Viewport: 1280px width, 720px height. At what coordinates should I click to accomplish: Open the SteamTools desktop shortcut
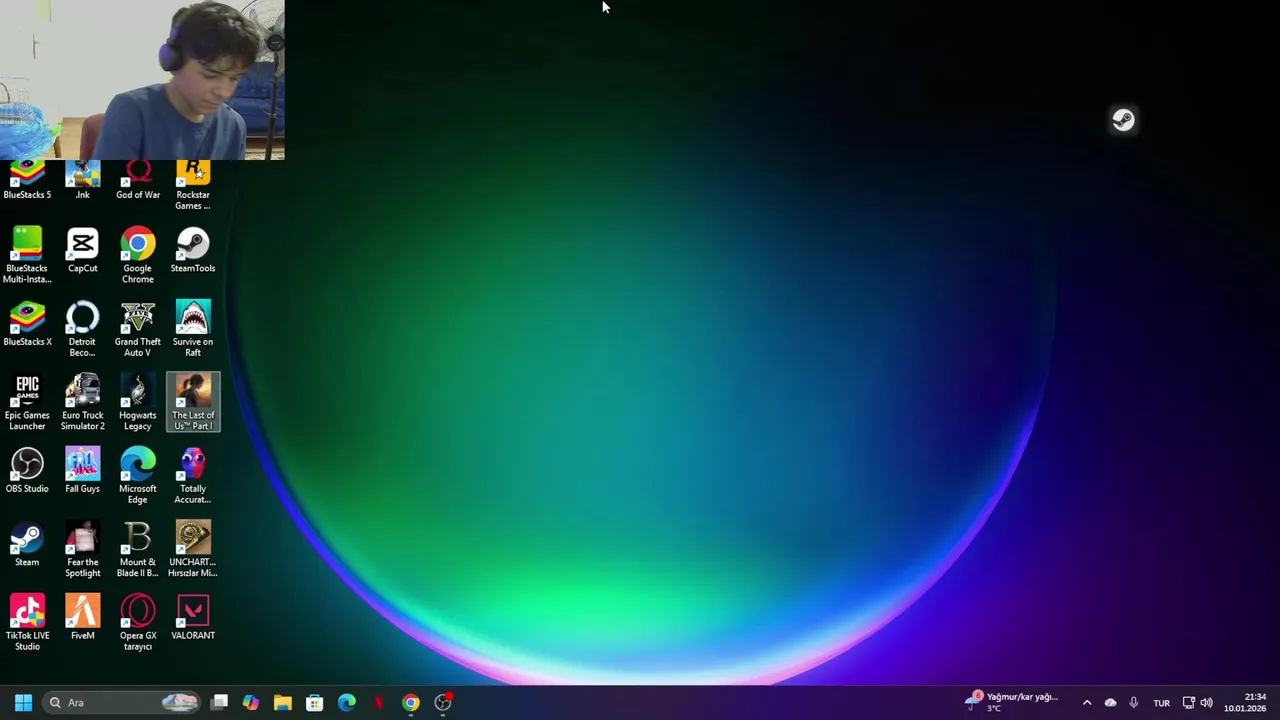(193, 250)
